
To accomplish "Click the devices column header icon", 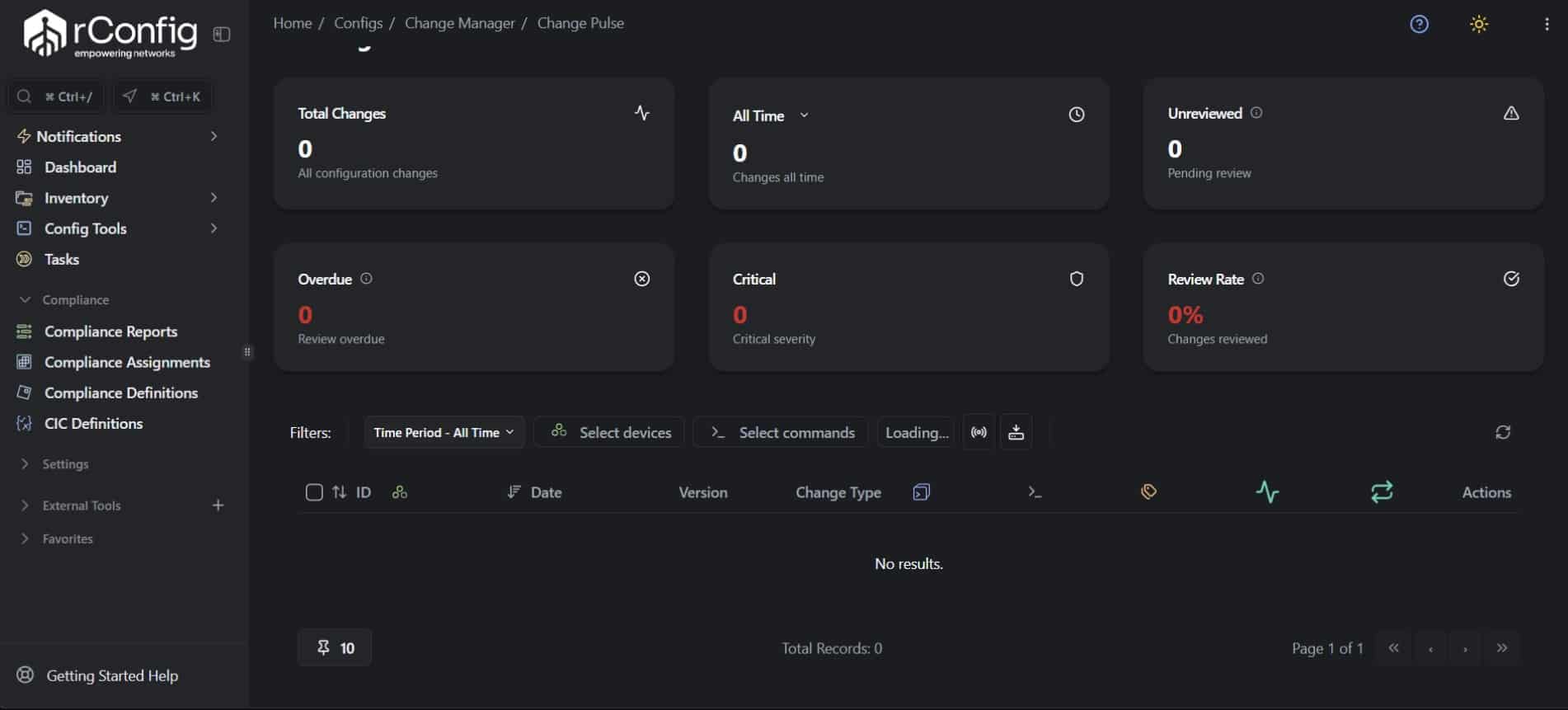I will (x=400, y=492).
